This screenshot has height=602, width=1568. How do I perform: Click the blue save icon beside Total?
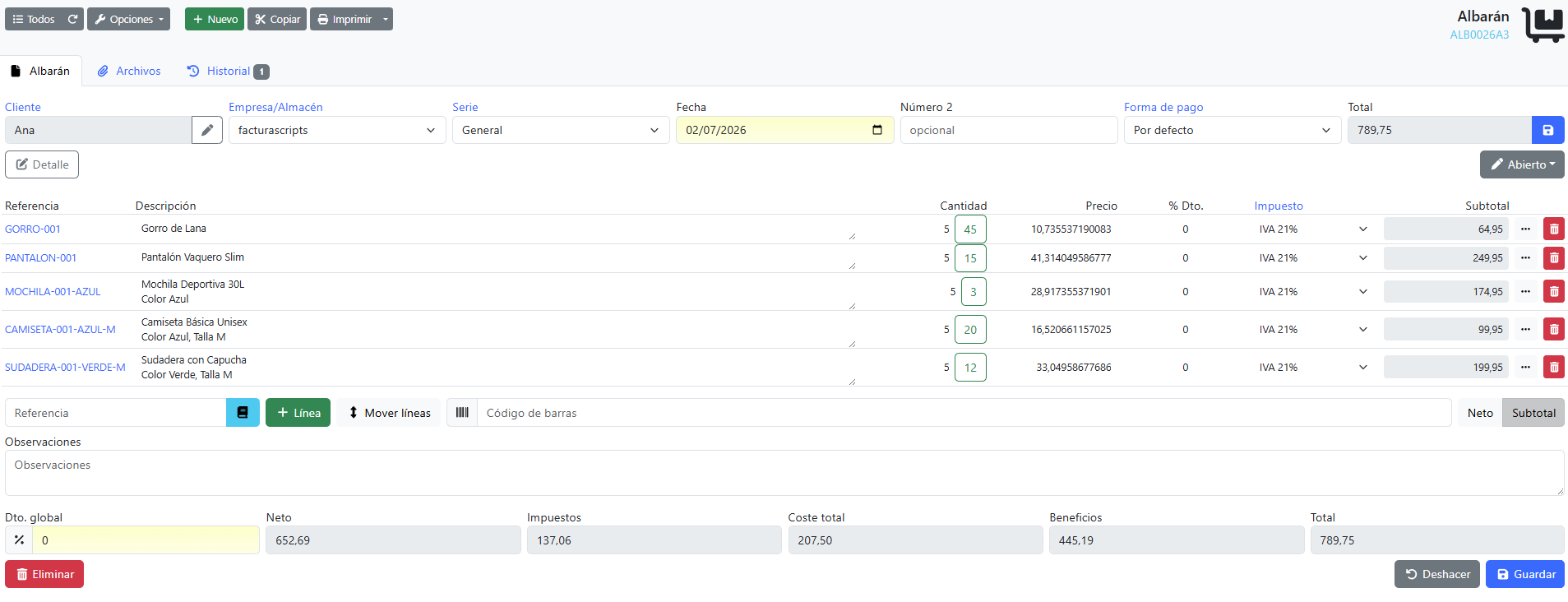[1547, 130]
